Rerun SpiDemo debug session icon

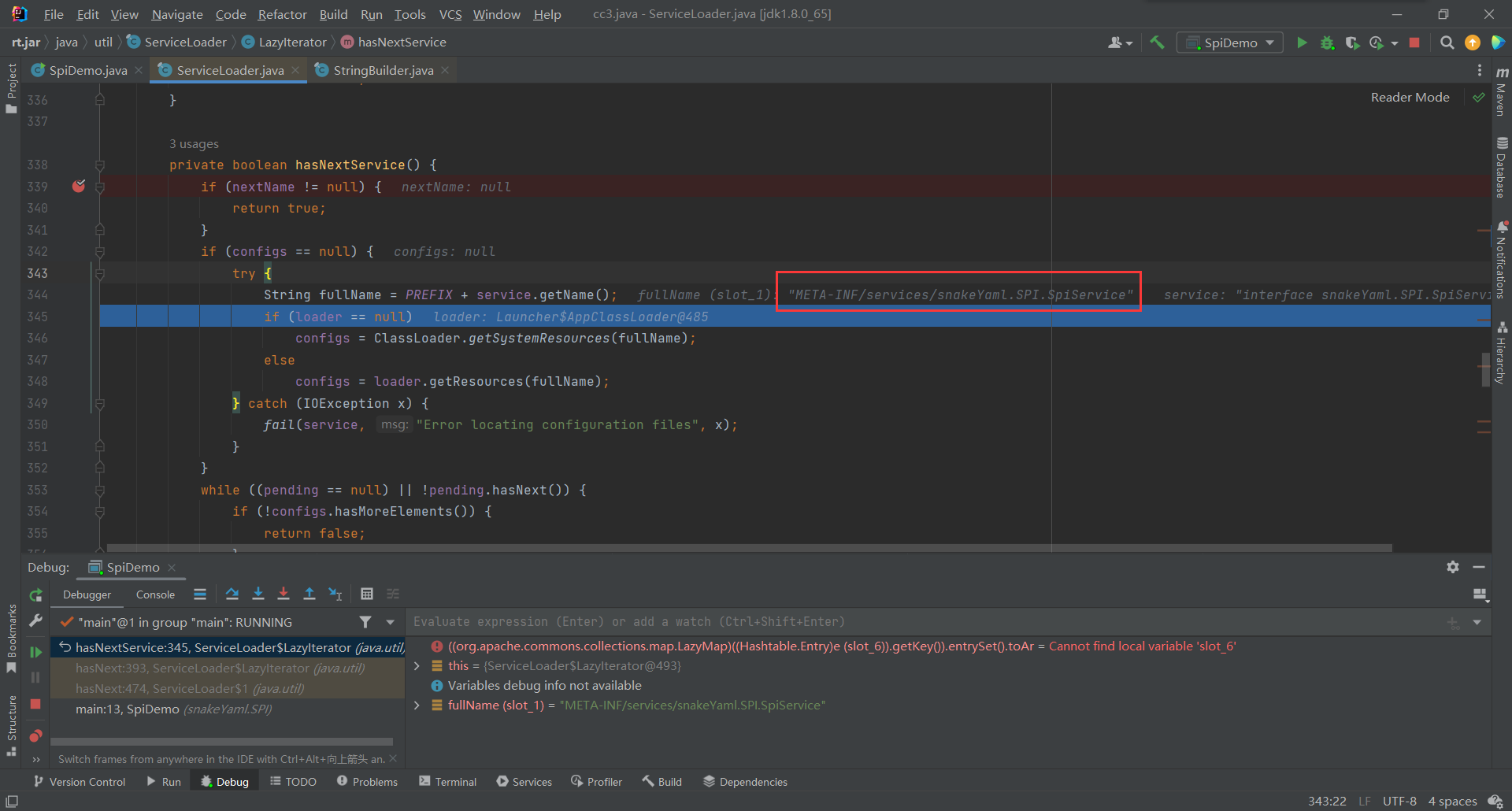click(35, 594)
